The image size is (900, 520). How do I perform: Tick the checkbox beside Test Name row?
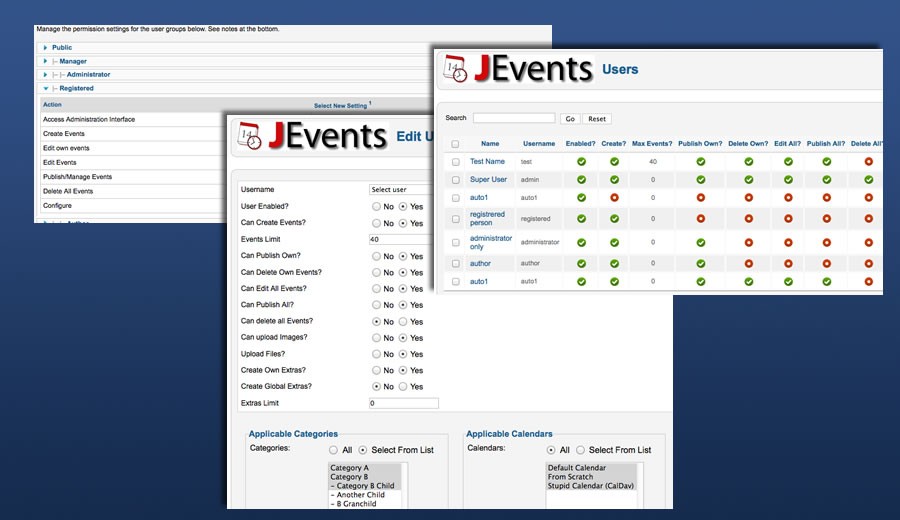[456, 161]
